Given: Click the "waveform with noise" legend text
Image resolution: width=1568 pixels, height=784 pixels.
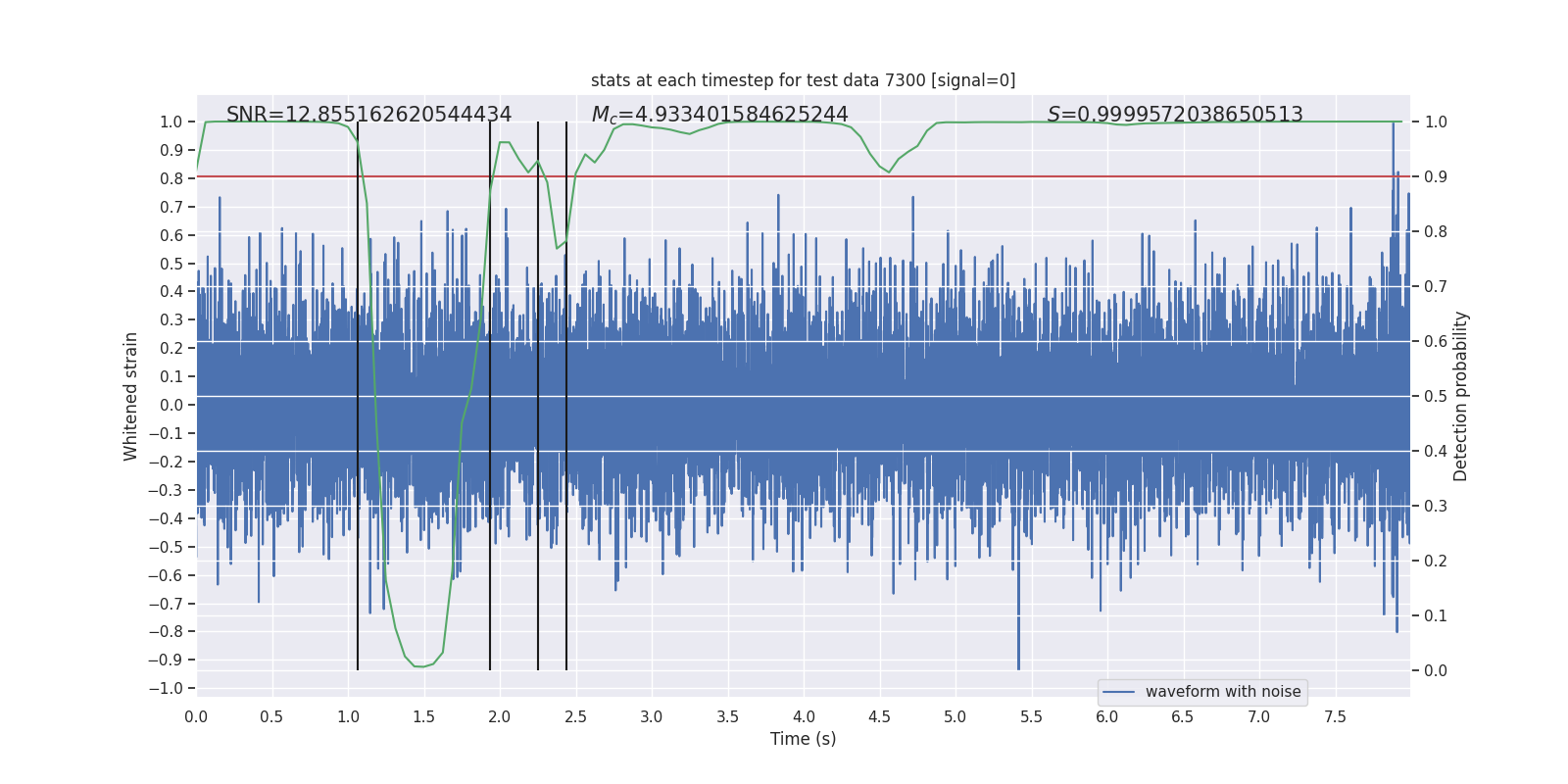Looking at the screenshot, I should point(1223,692).
